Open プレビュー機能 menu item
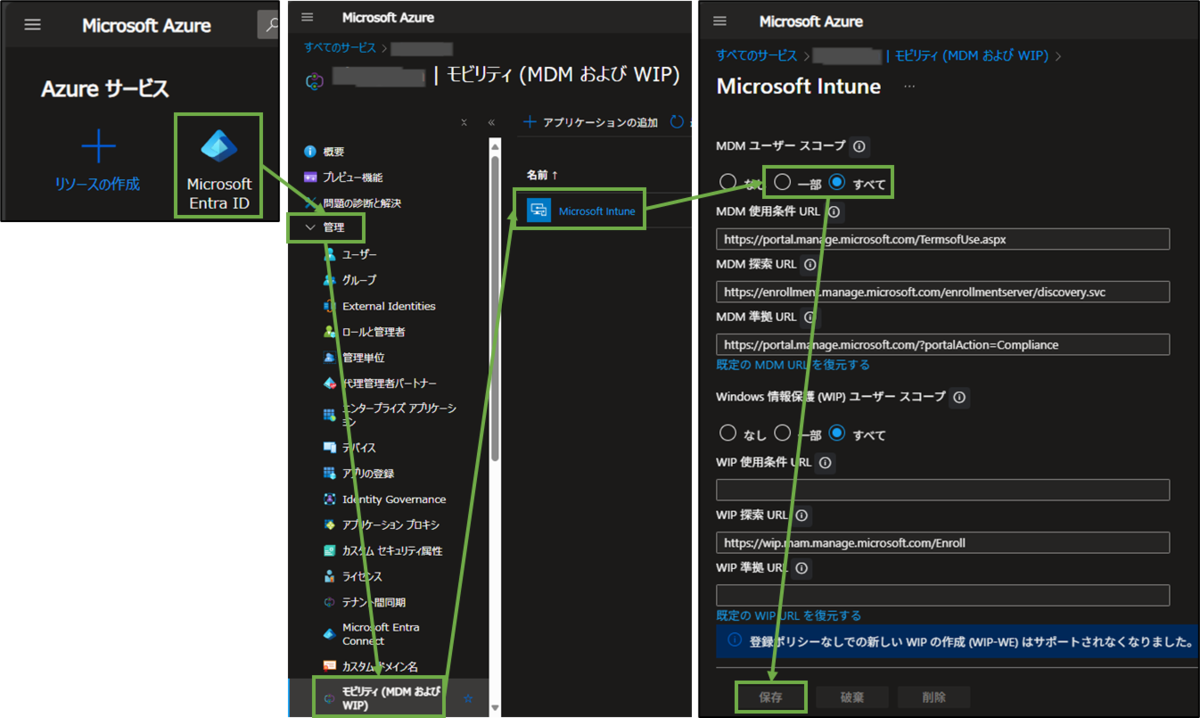 352,177
